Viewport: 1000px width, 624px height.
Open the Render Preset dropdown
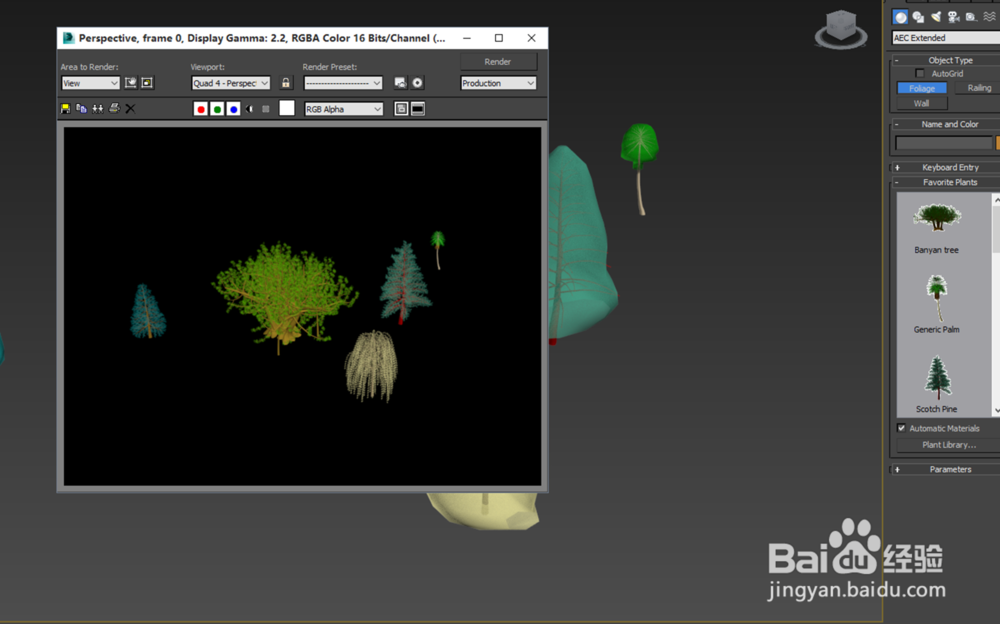pos(343,83)
